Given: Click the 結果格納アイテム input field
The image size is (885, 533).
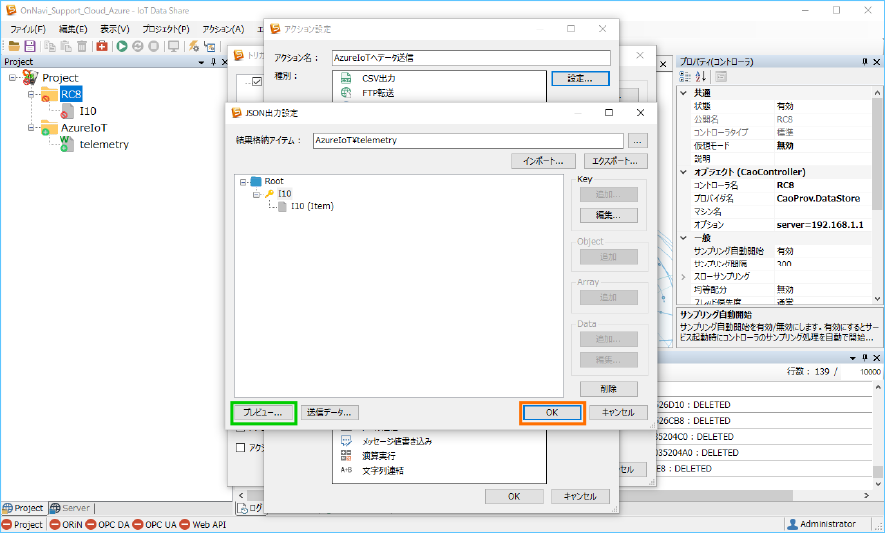Looking at the screenshot, I should coord(467,141).
